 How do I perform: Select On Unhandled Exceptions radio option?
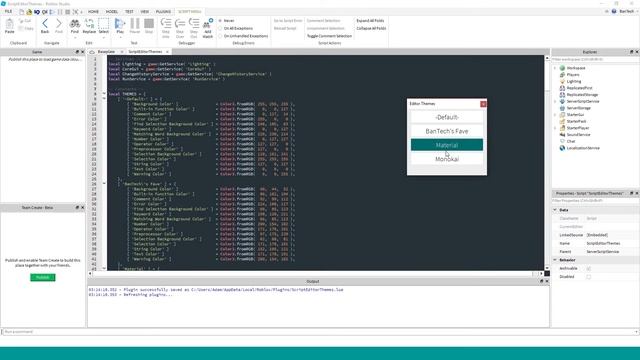pos(220,36)
